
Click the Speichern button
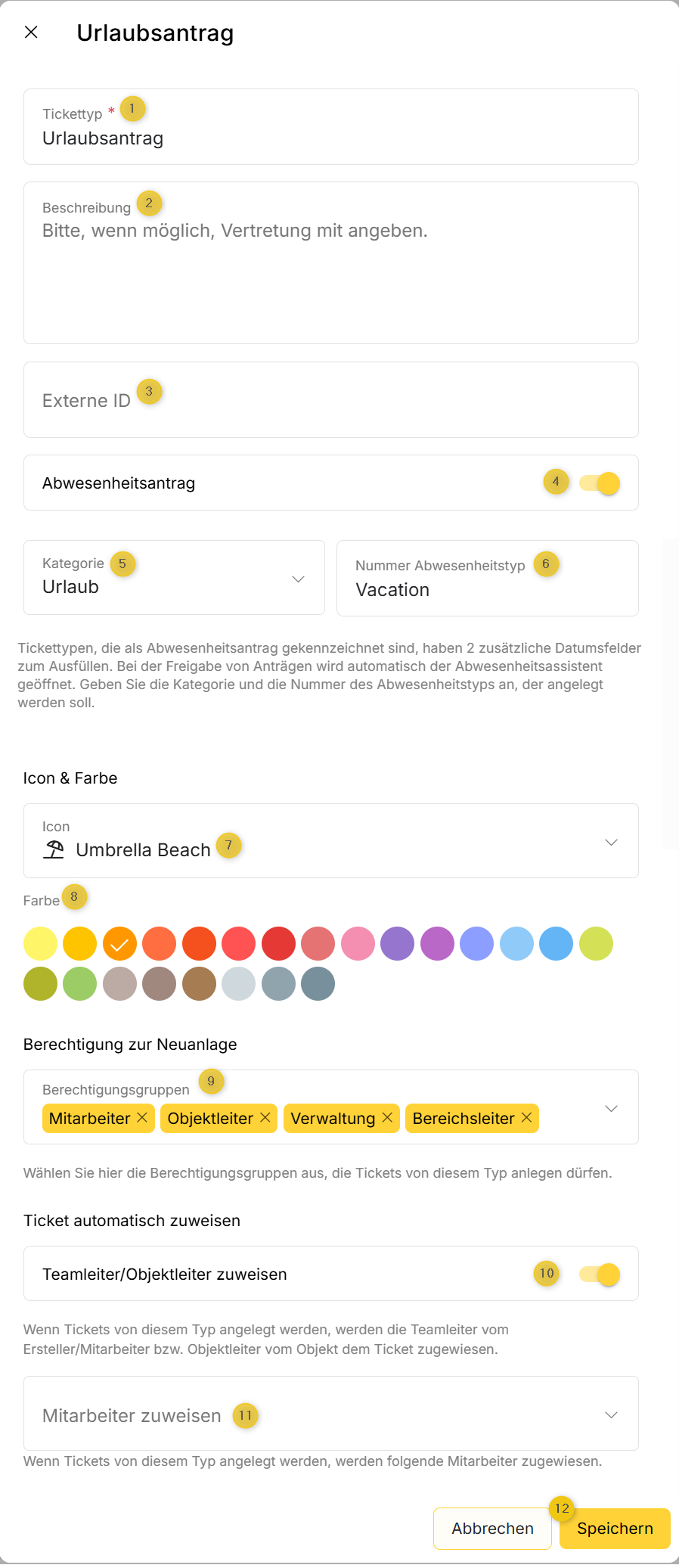coord(614,1528)
